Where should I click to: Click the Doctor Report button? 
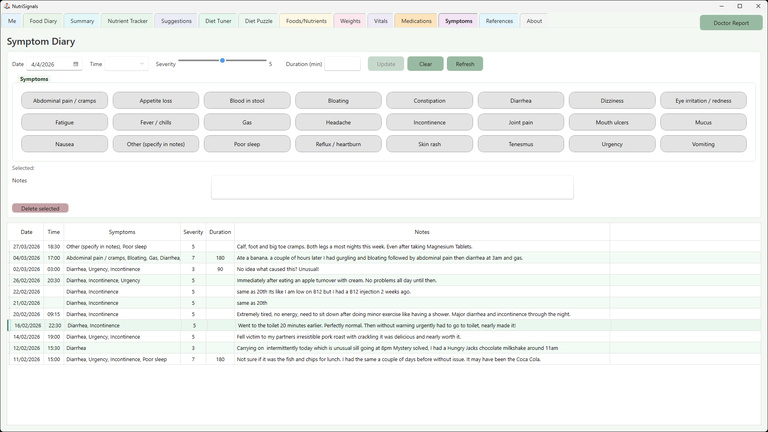(731, 23)
